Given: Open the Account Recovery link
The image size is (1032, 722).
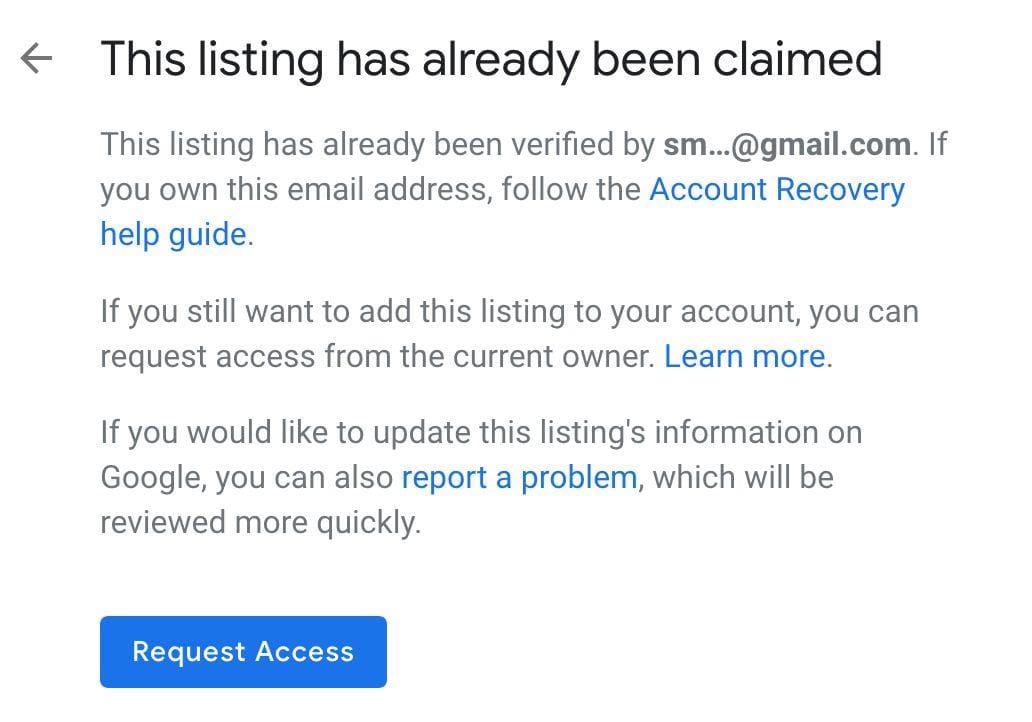Looking at the screenshot, I should (776, 190).
